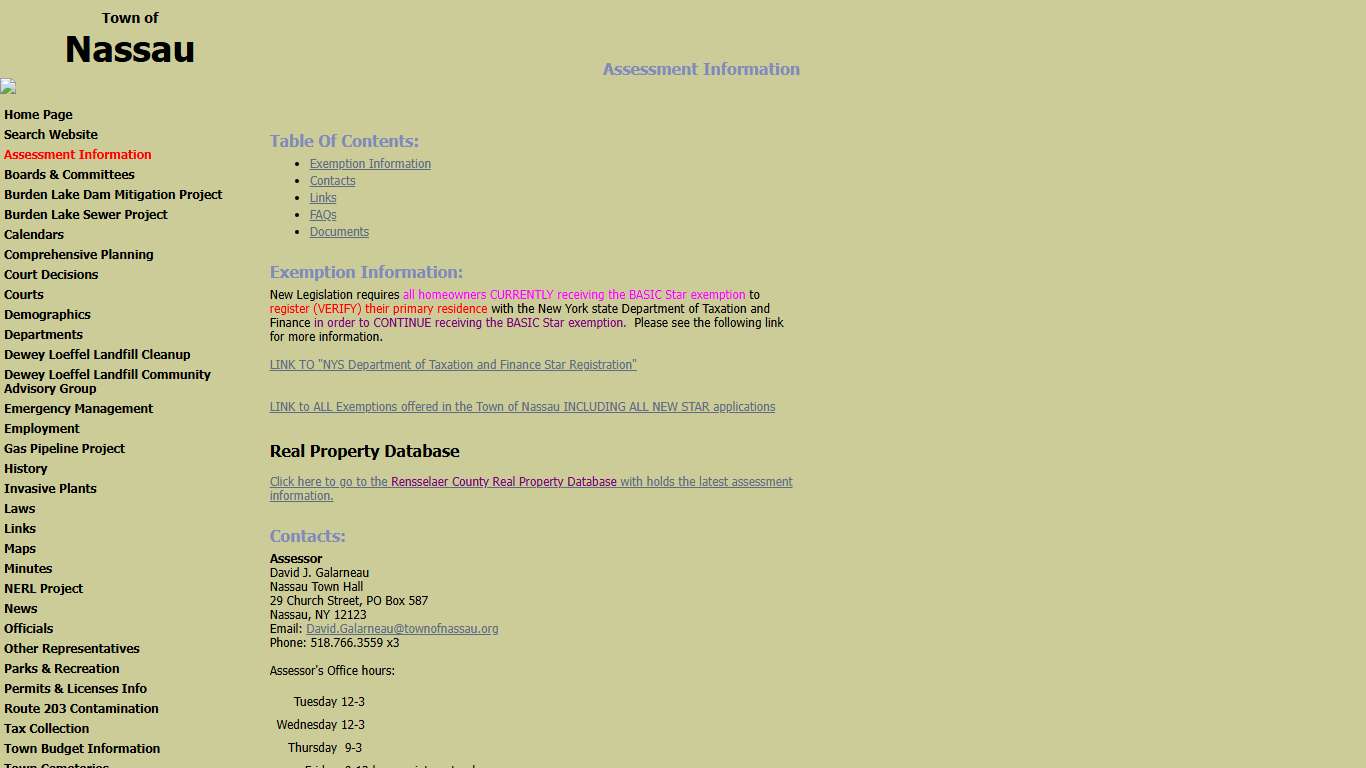Click the NYS Star Registration link

pyautogui.click(x=453, y=364)
